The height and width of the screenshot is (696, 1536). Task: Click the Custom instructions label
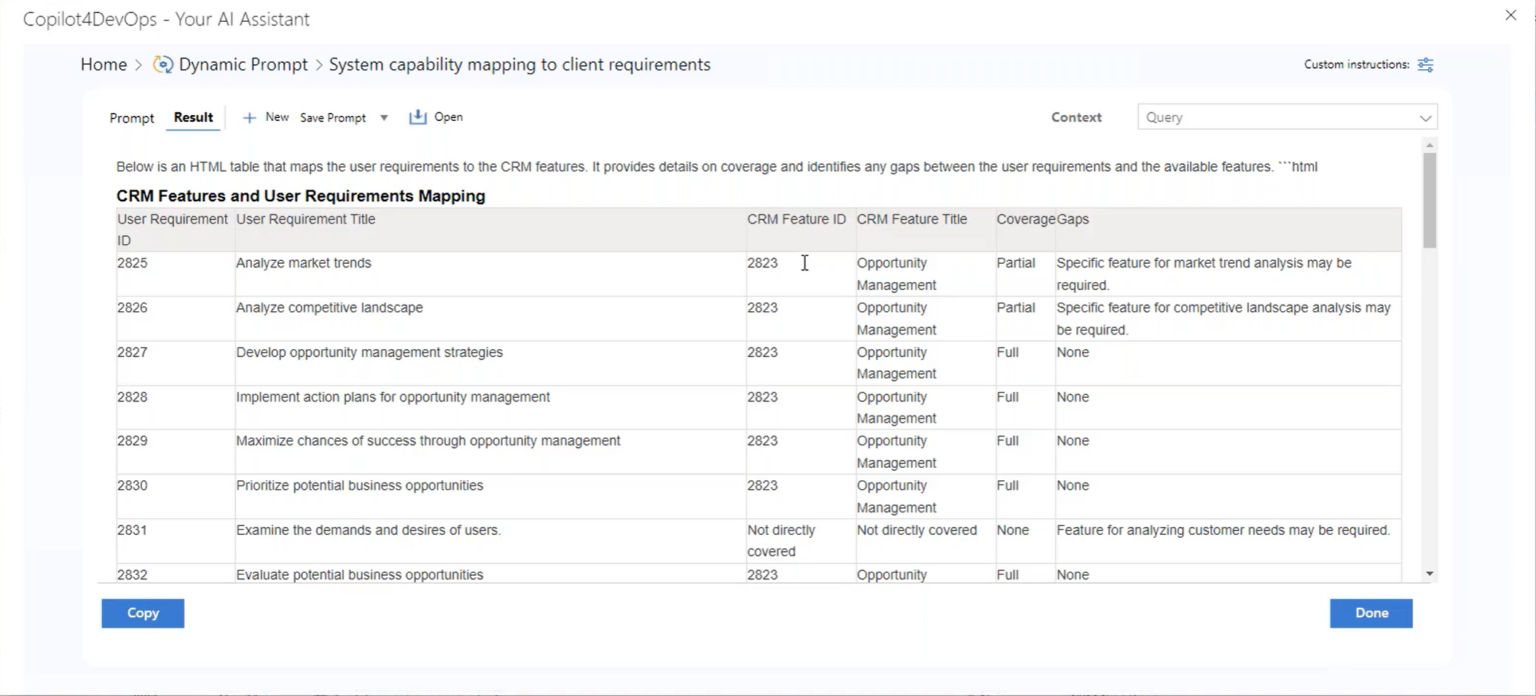(1358, 64)
